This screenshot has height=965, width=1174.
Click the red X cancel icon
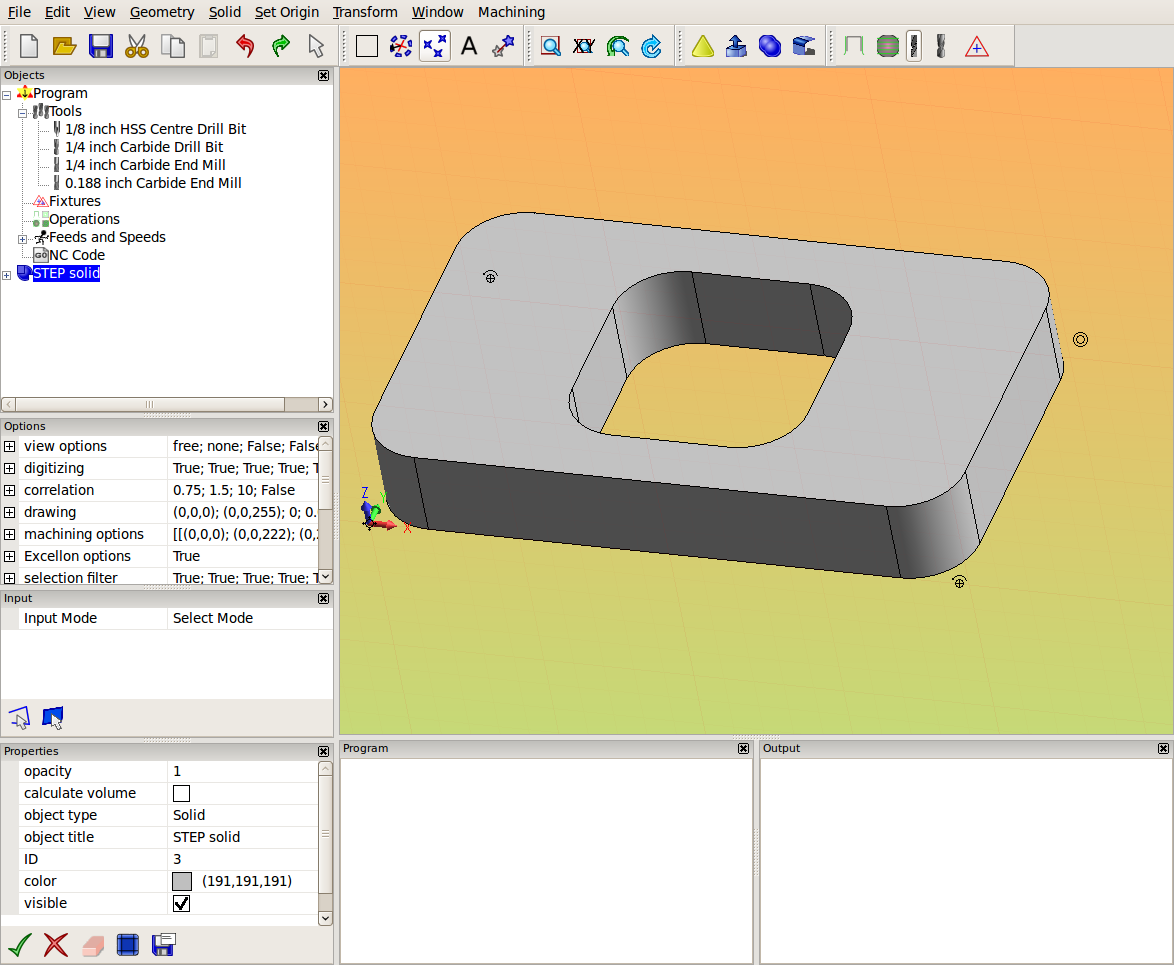click(55, 945)
